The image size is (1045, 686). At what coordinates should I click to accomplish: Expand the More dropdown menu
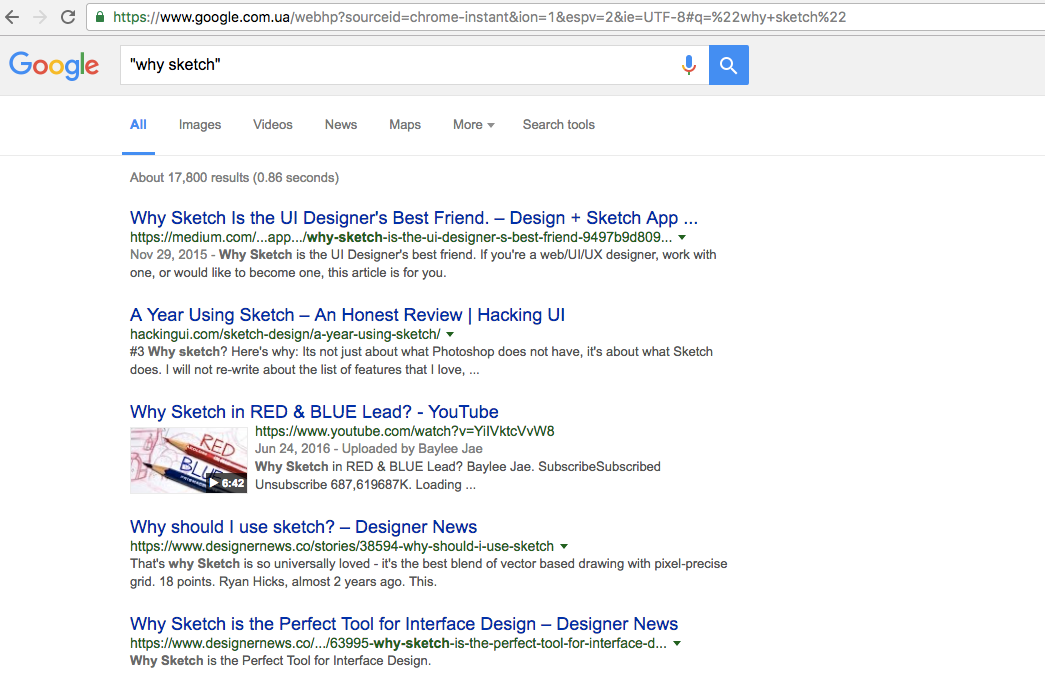coord(473,125)
